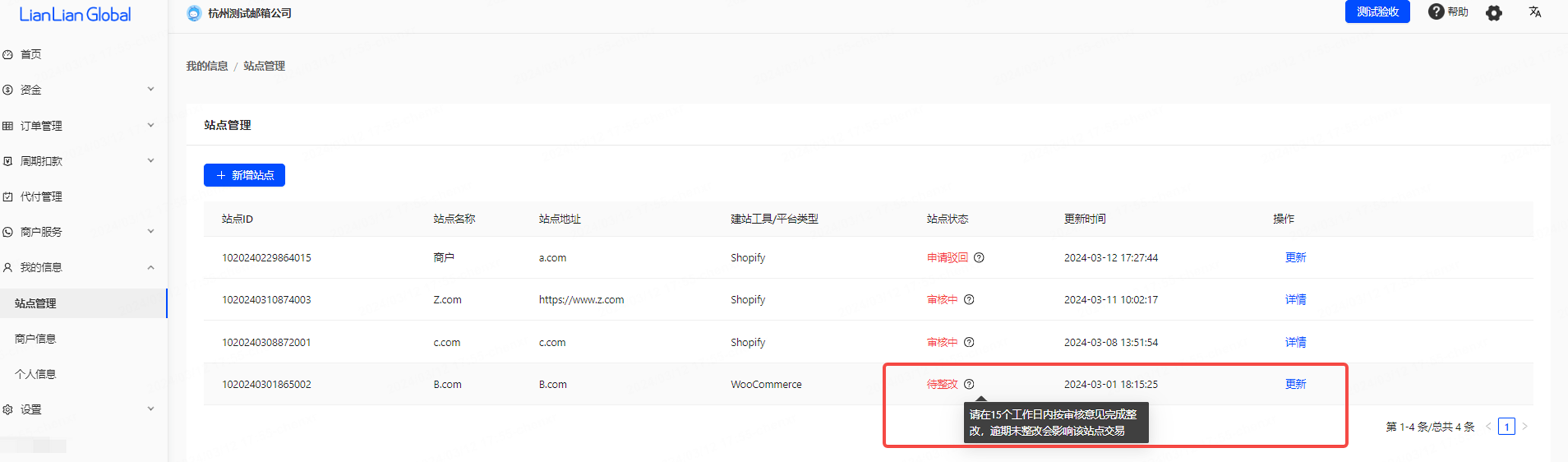This screenshot has width=1568, height=462.
Task: Click site ID 1020240310874003
Action: click(267, 300)
